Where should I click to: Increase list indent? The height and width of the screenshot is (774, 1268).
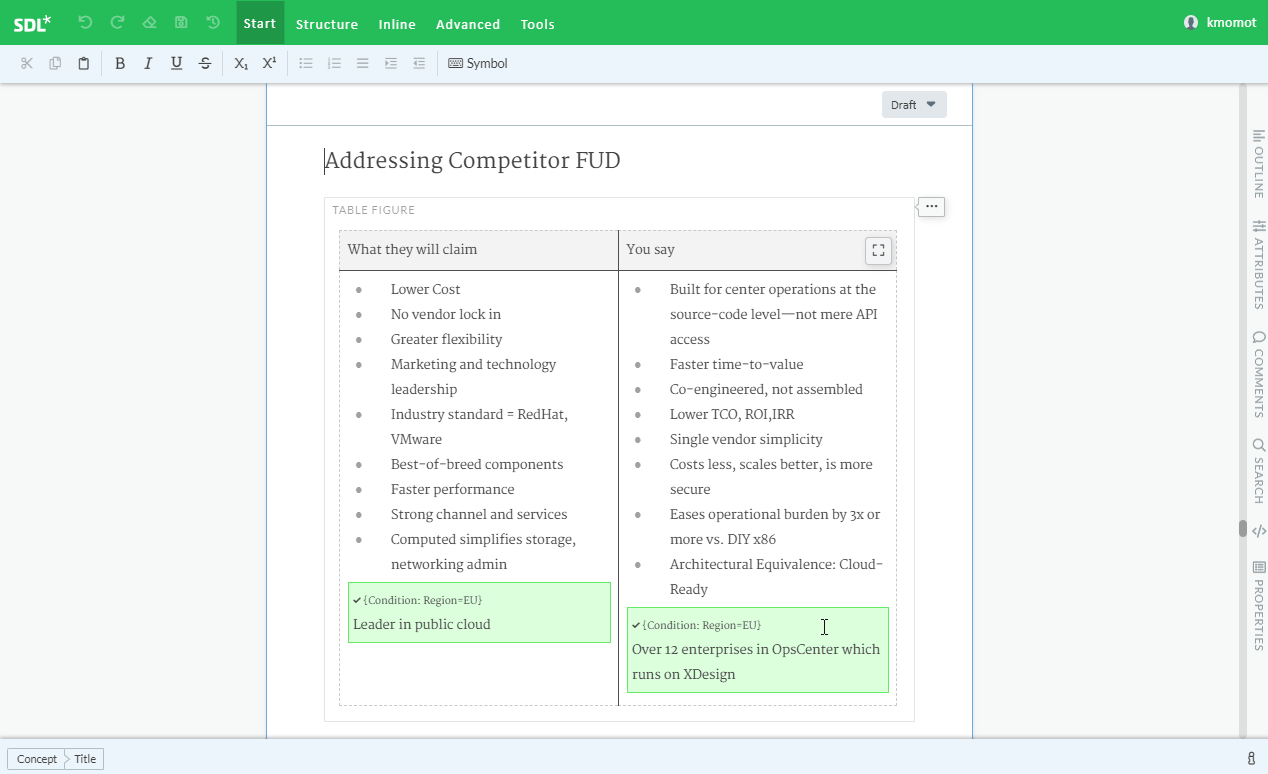pyautogui.click(x=391, y=63)
